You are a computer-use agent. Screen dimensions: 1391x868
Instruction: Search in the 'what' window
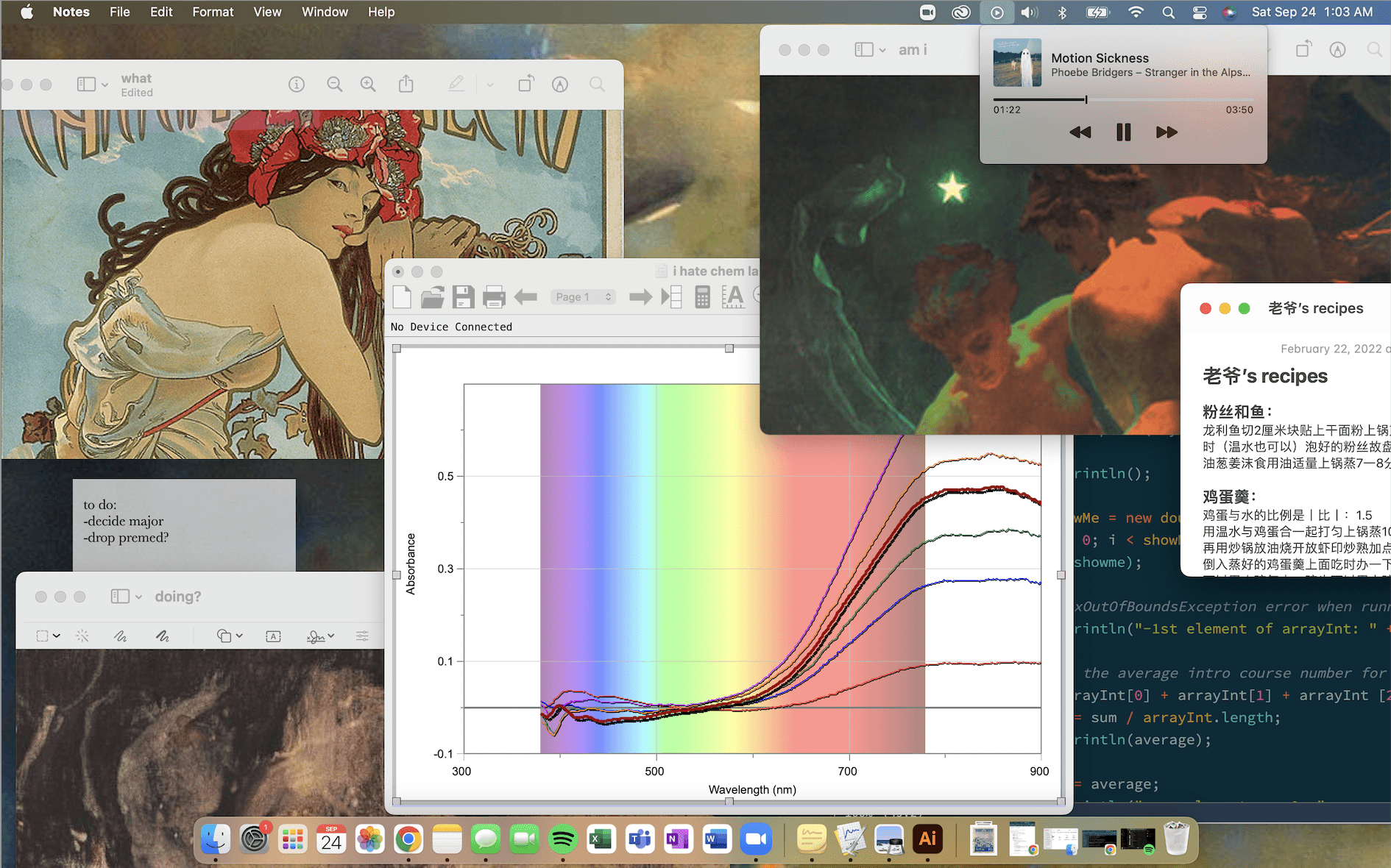[x=598, y=85]
